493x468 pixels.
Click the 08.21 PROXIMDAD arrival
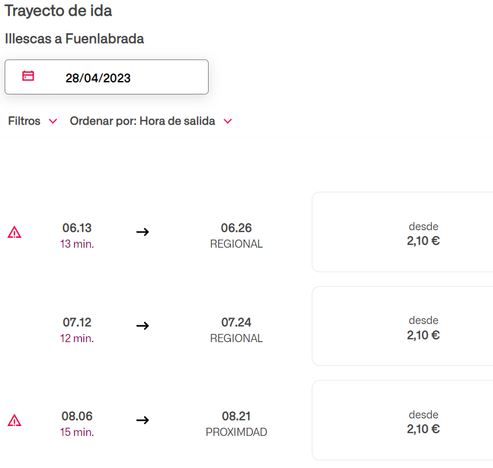(x=236, y=424)
